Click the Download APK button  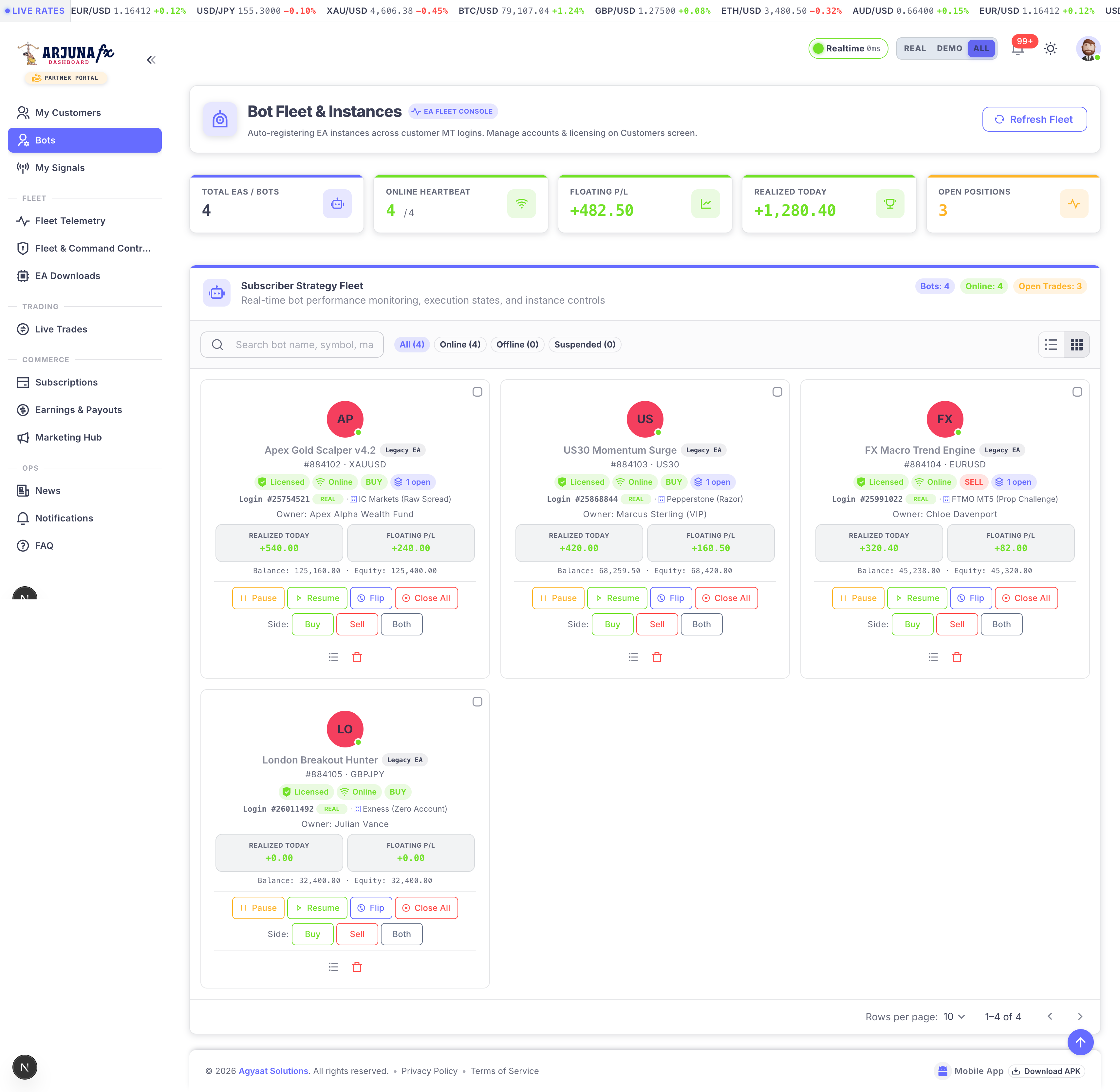click(1046, 1071)
